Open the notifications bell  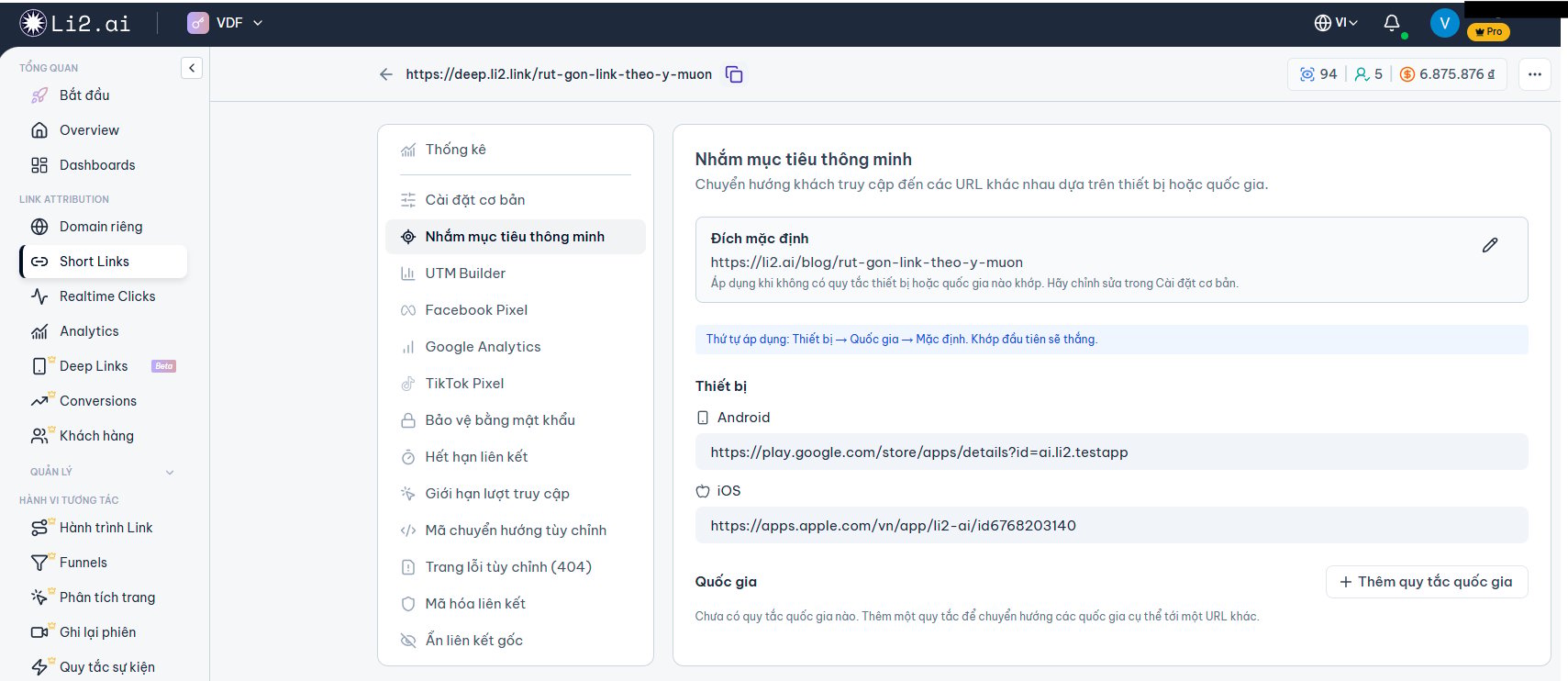pos(1392,23)
